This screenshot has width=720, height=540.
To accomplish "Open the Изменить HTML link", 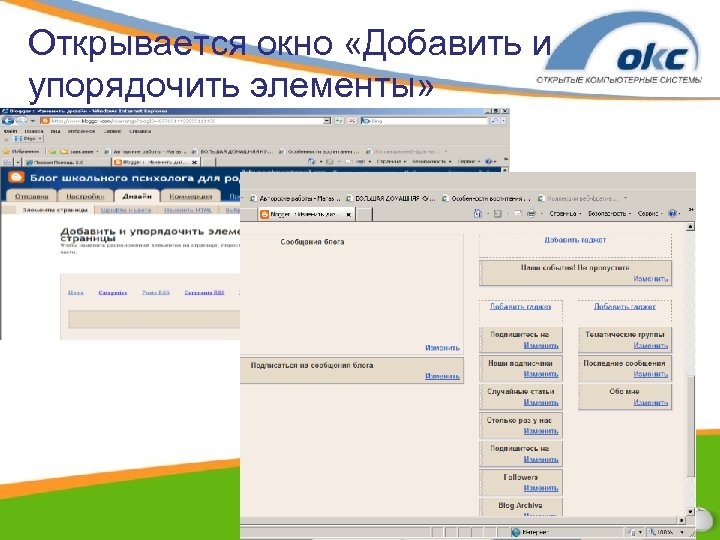I will click(188, 210).
